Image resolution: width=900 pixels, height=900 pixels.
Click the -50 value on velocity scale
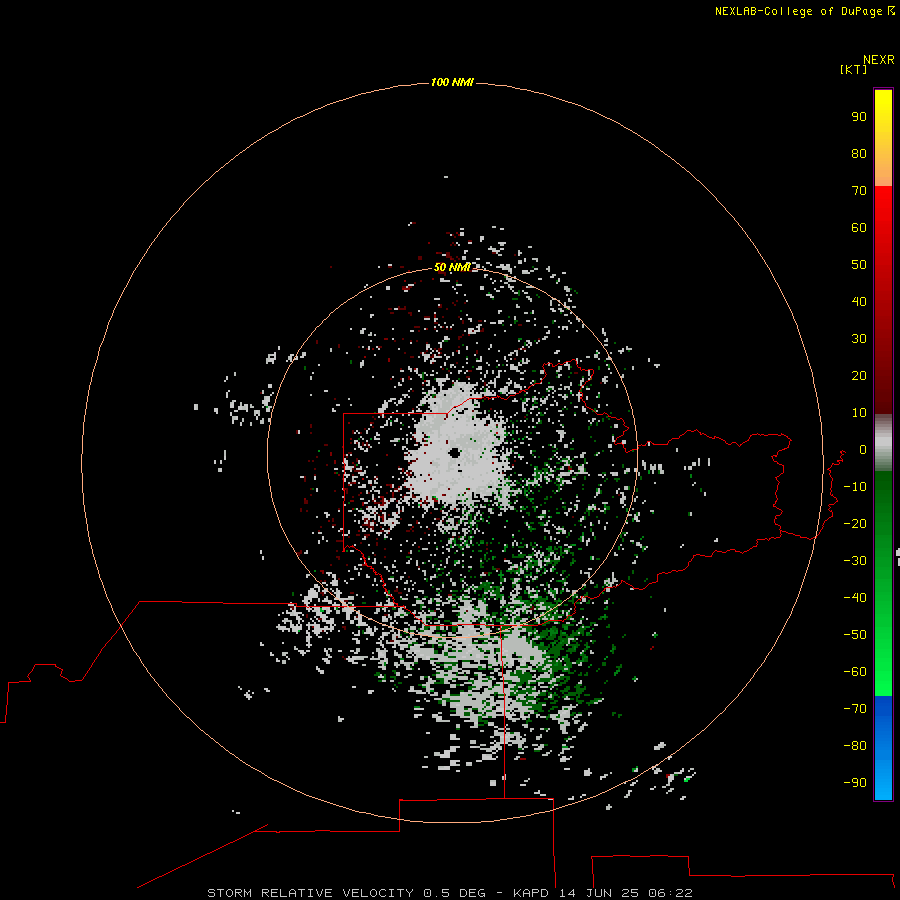tap(855, 635)
